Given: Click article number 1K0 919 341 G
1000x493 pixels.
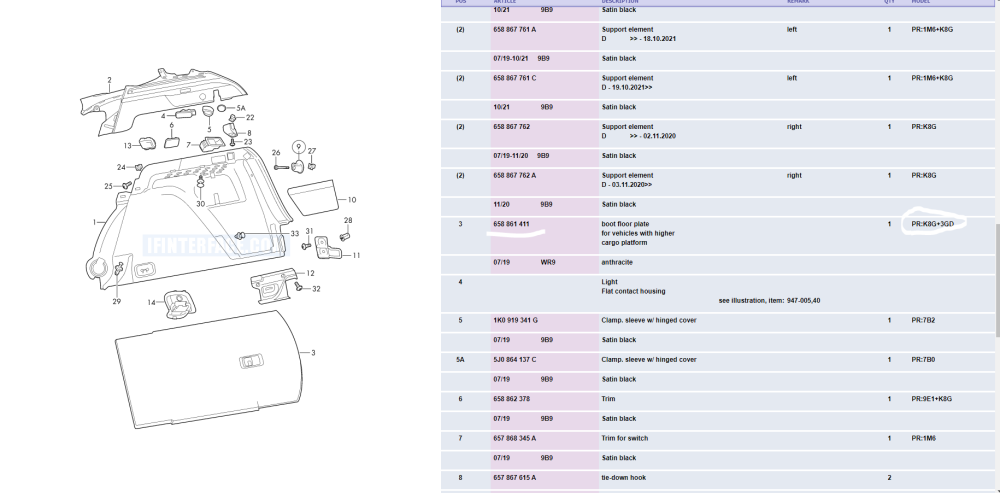Looking at the screenshot, I should tap(515, 320).
